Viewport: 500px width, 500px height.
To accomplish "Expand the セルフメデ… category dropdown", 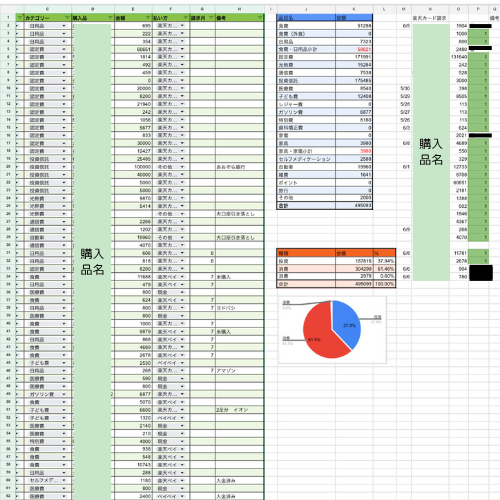I will [x=64, y=480].
